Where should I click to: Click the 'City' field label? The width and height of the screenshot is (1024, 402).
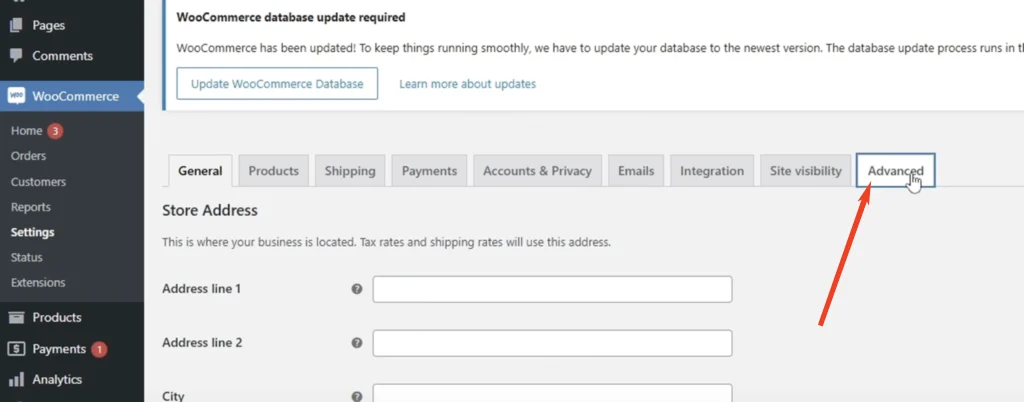click(x=173, y=395)
